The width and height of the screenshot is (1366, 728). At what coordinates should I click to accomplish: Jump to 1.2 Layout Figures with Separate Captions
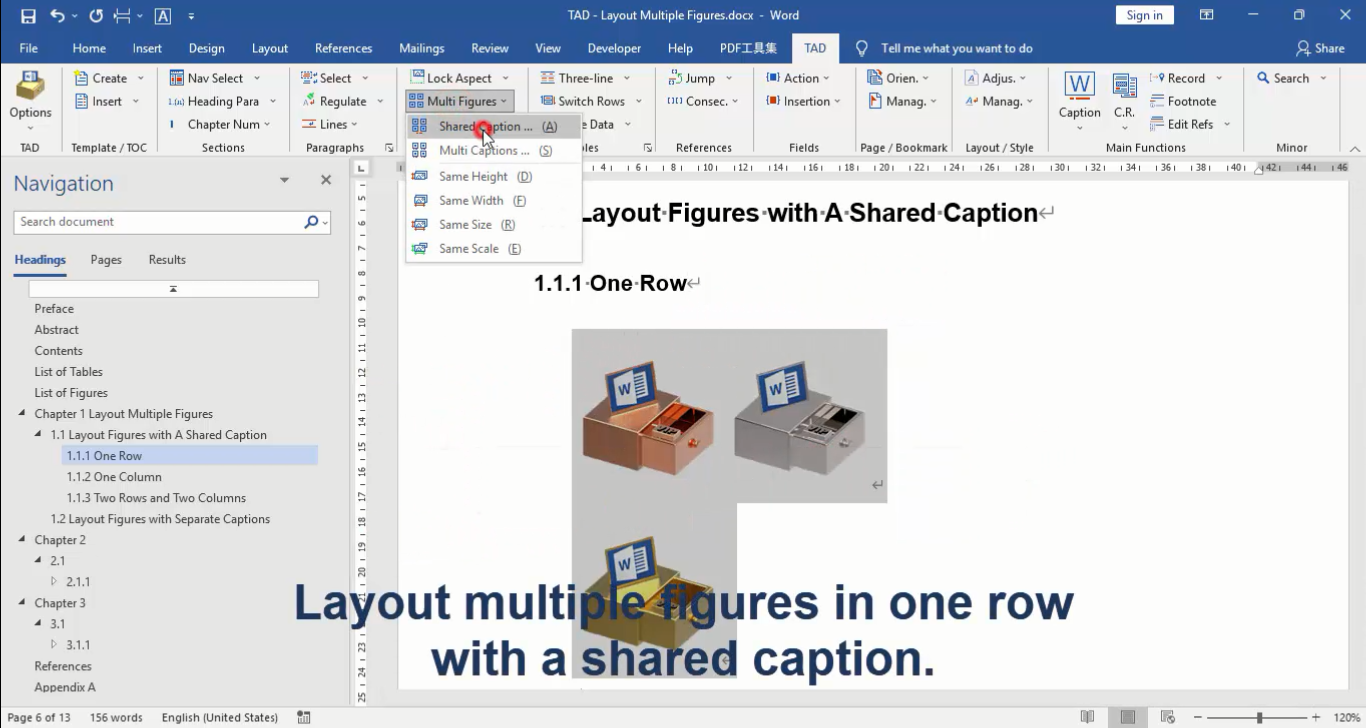pyautogui.click(x=160, y=519)
